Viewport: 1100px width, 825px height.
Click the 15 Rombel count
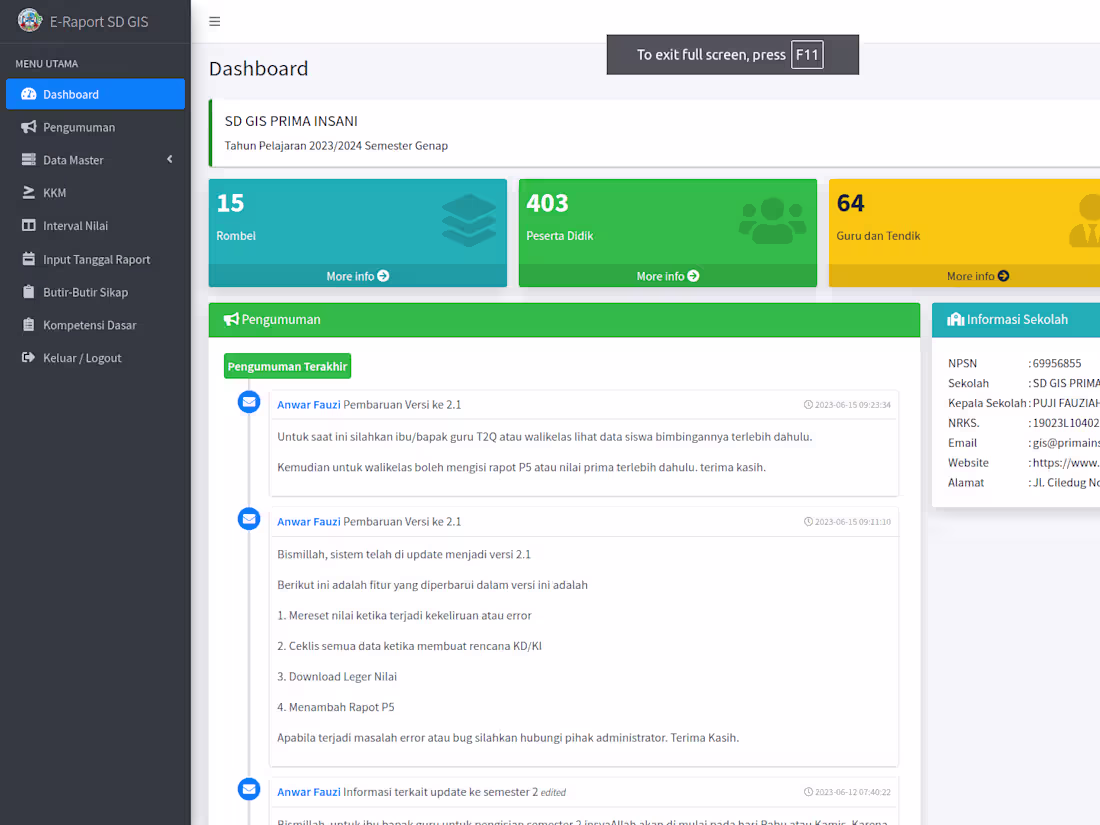(230, 203)
